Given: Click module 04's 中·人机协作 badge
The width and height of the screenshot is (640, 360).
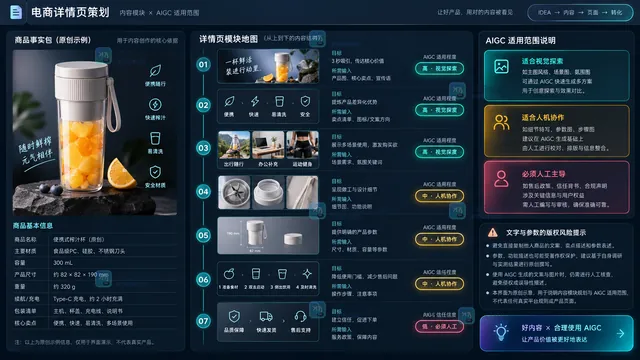Looking at the screenshot, I should coord(439,196).
